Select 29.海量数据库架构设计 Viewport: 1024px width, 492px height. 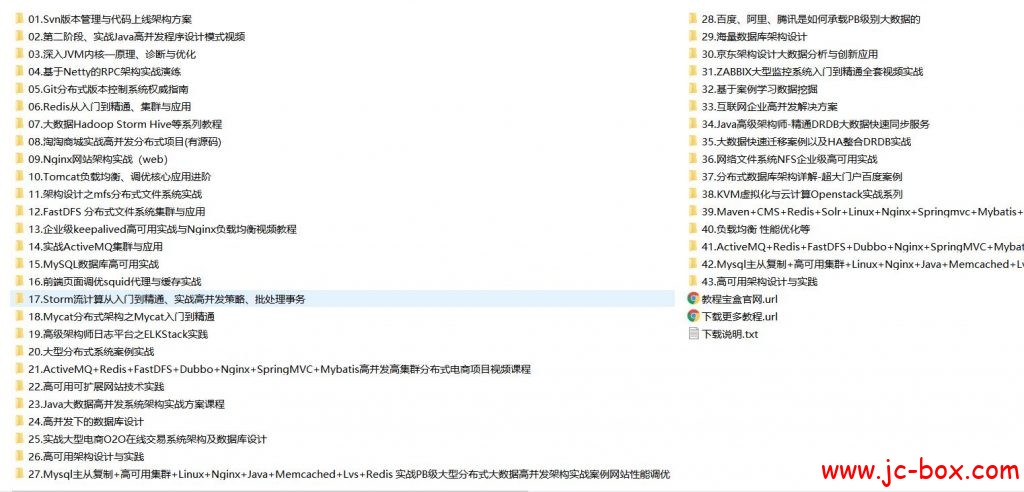[x=754, y=37]
